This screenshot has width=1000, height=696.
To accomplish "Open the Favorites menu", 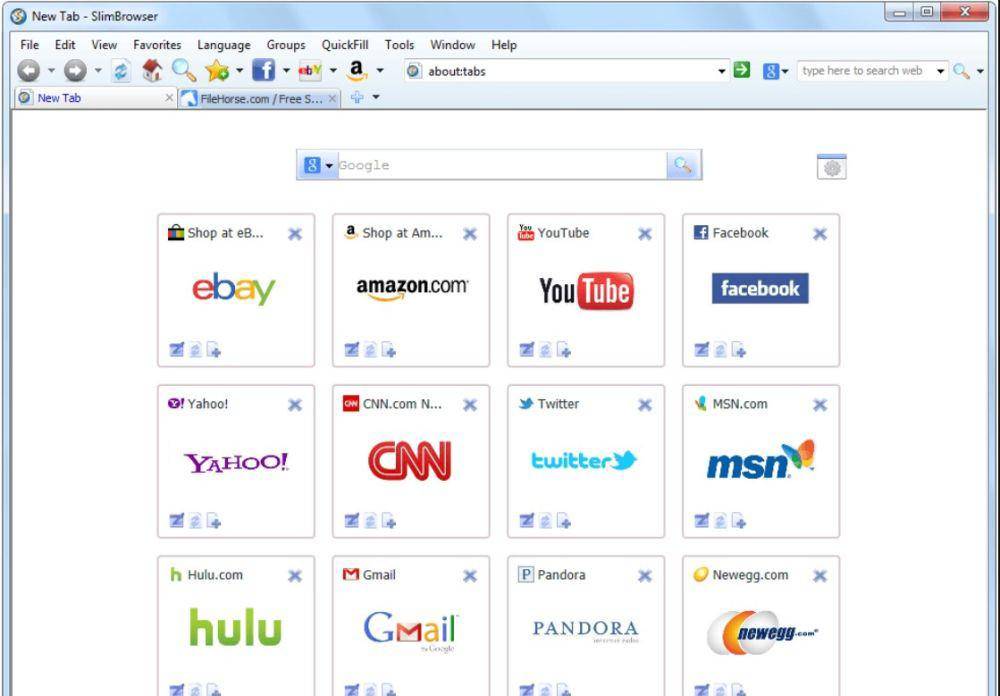I will pyautogui.click(x=157, y=45).
